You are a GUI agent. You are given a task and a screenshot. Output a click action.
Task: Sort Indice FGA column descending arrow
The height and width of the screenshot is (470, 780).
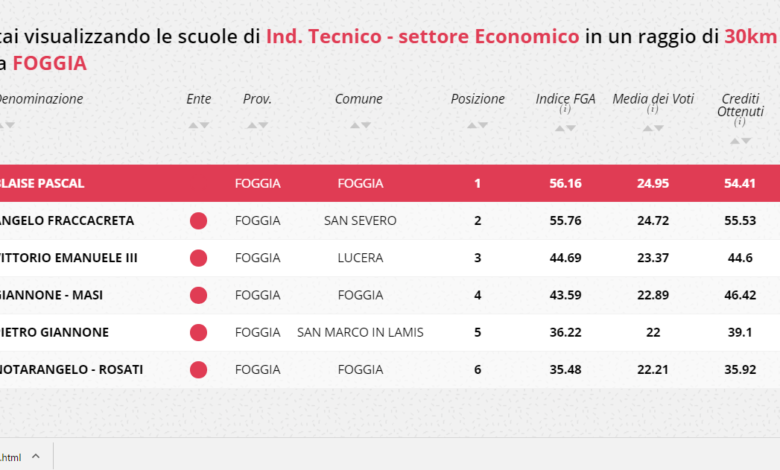[571, 128]
